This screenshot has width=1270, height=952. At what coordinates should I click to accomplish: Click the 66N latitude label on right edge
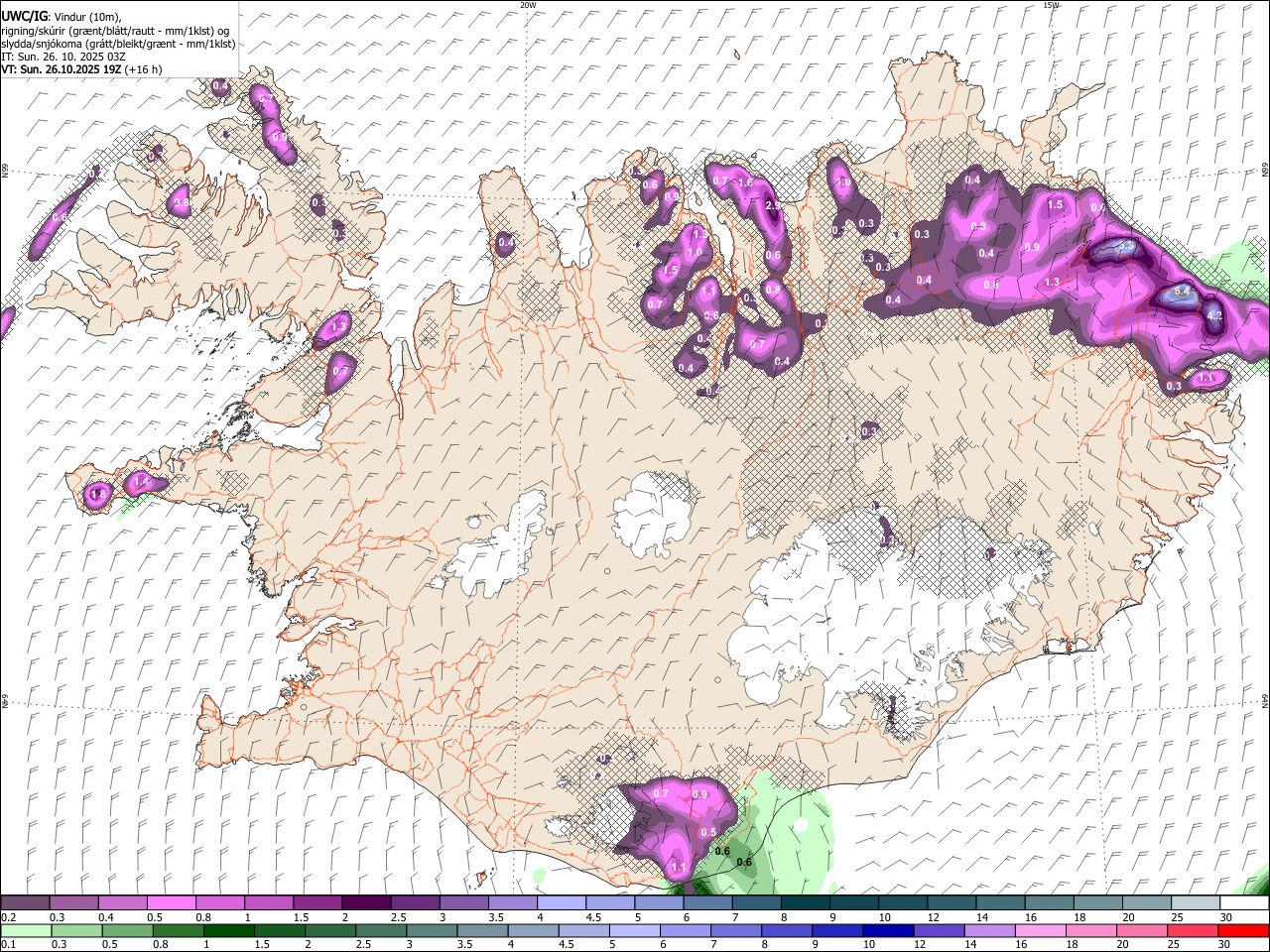pyautogui.click(x=1265, y=171)
